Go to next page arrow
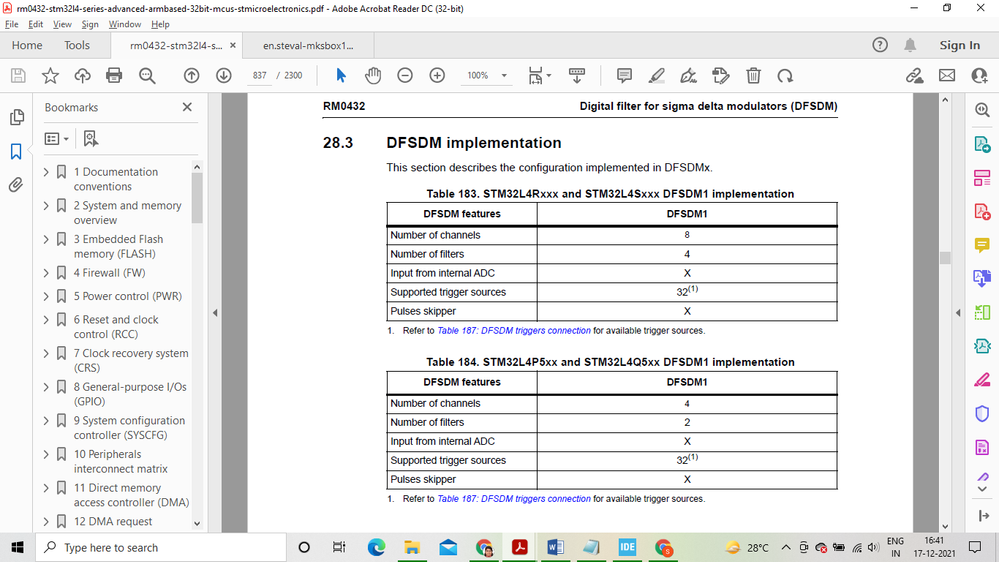The image size is (999, 562). pyautogui.click(x=224, y=76)
